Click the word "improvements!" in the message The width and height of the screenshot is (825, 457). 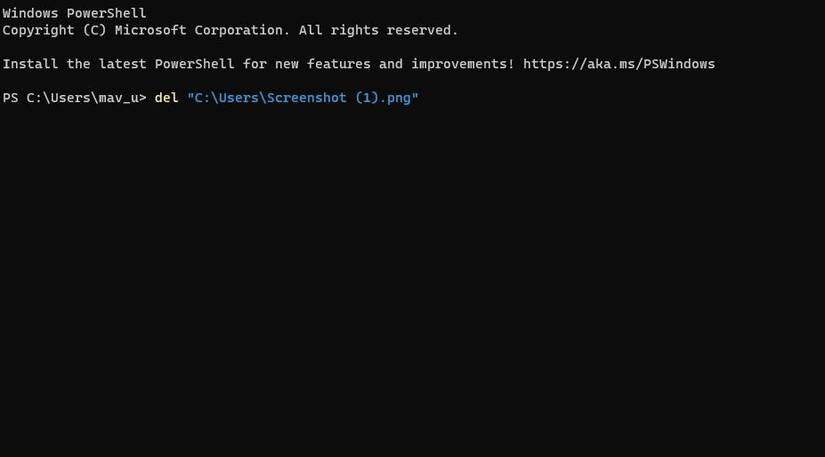pos(463,64)
